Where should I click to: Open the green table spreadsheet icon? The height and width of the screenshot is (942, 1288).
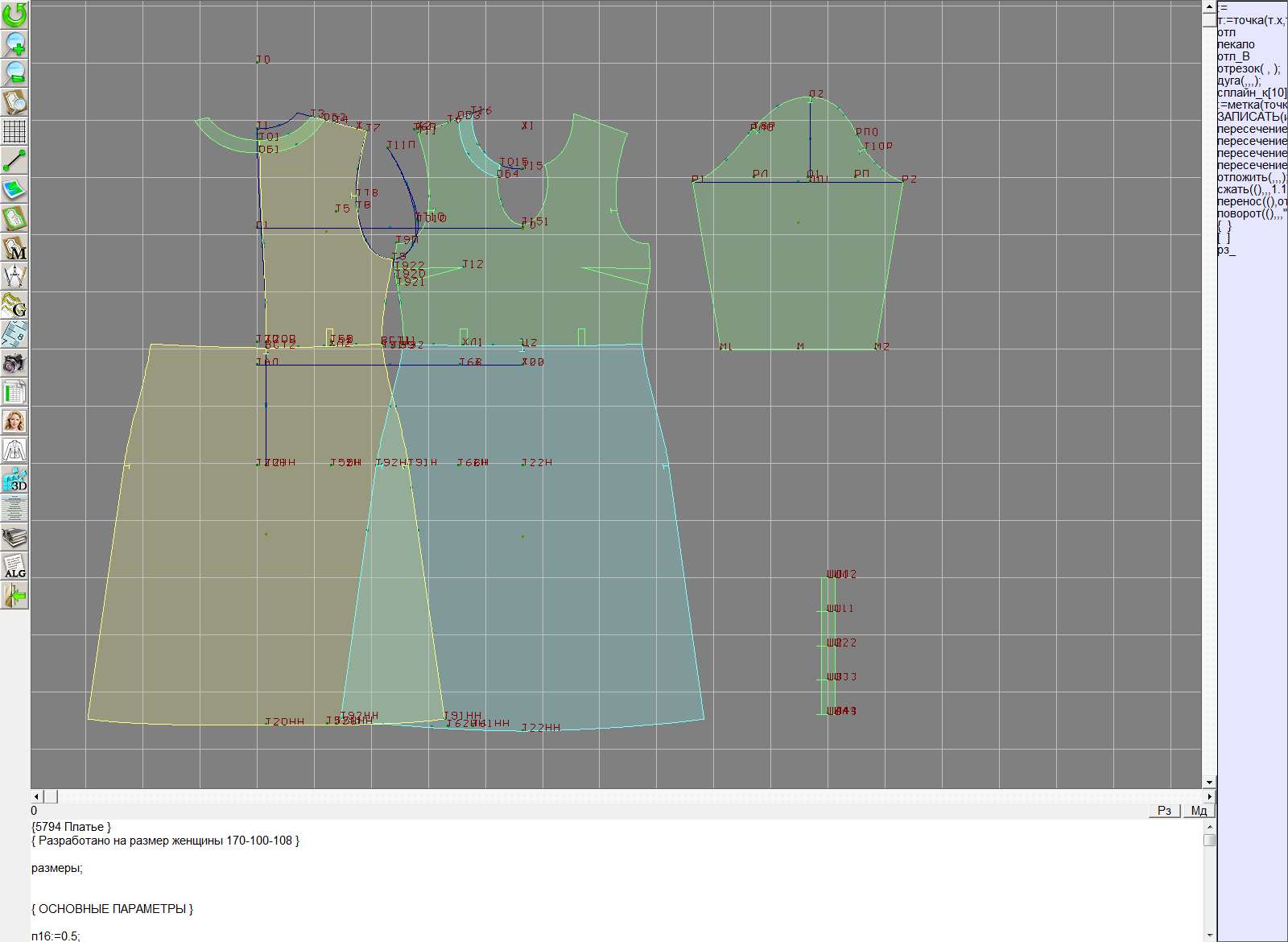pyautogui.click(x=14, y=392)
